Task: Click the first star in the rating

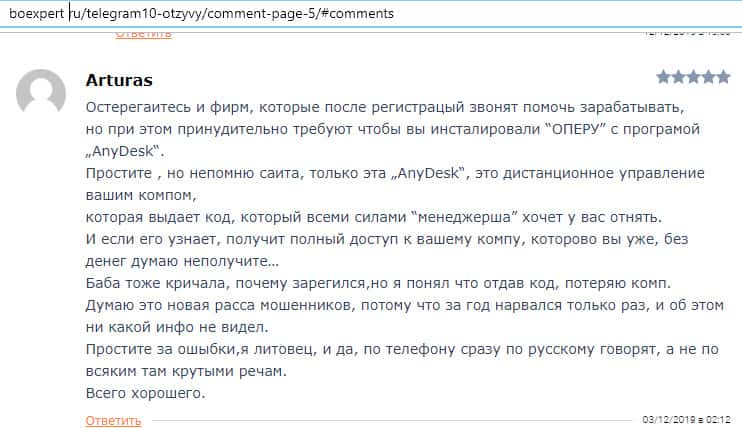Action: [x=664, y=77]
